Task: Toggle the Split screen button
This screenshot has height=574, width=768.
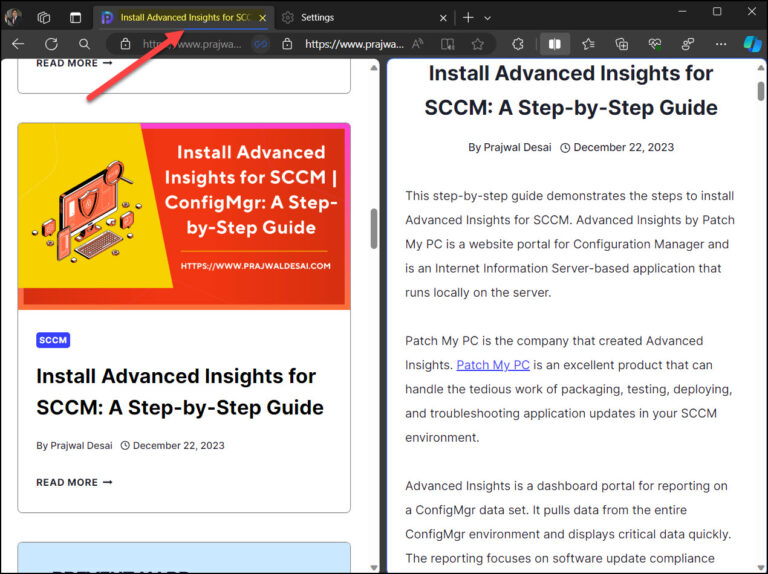Action: [x=554, y=44]
